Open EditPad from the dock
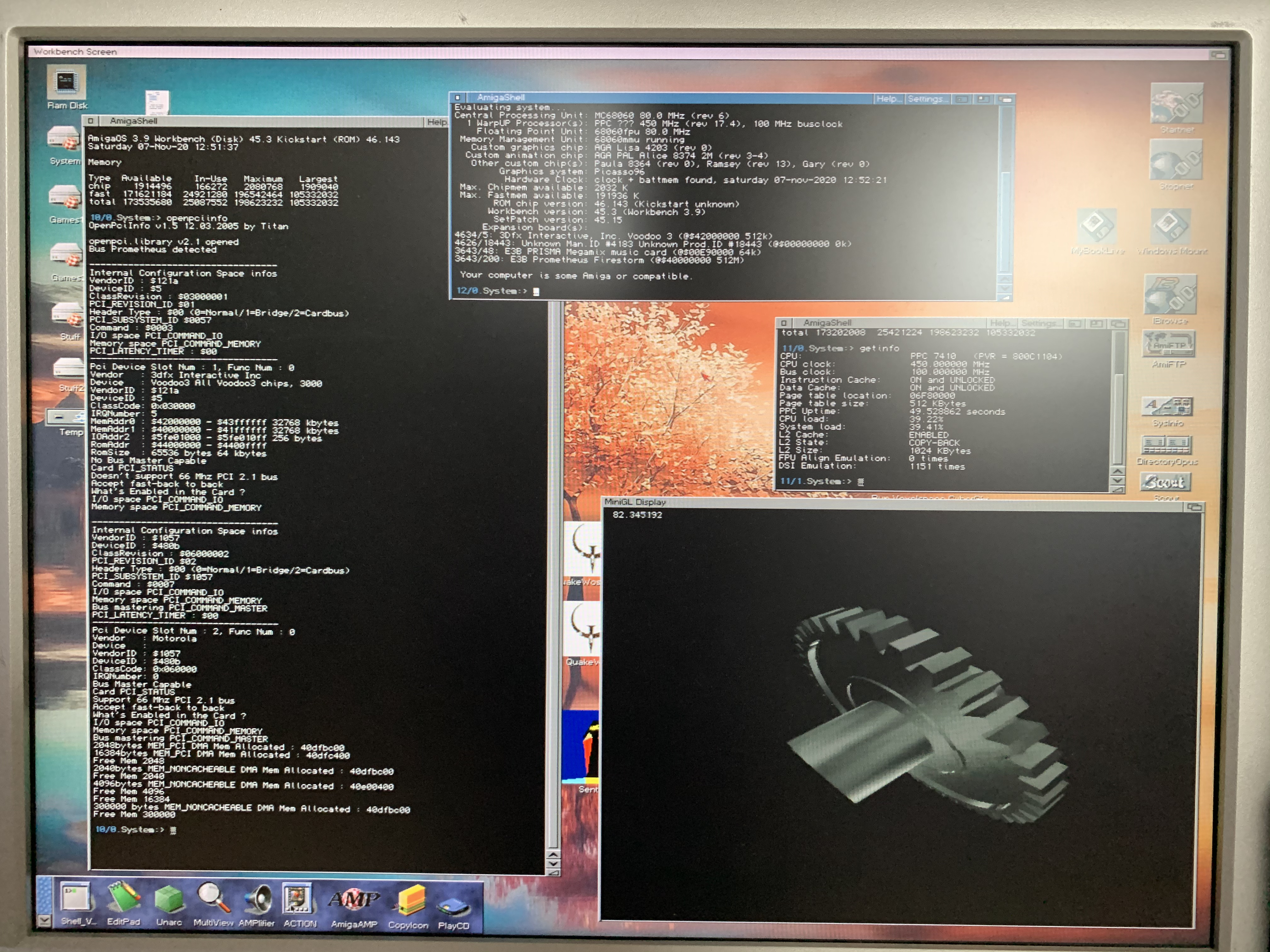The image size is (1270, 952). 123,904
